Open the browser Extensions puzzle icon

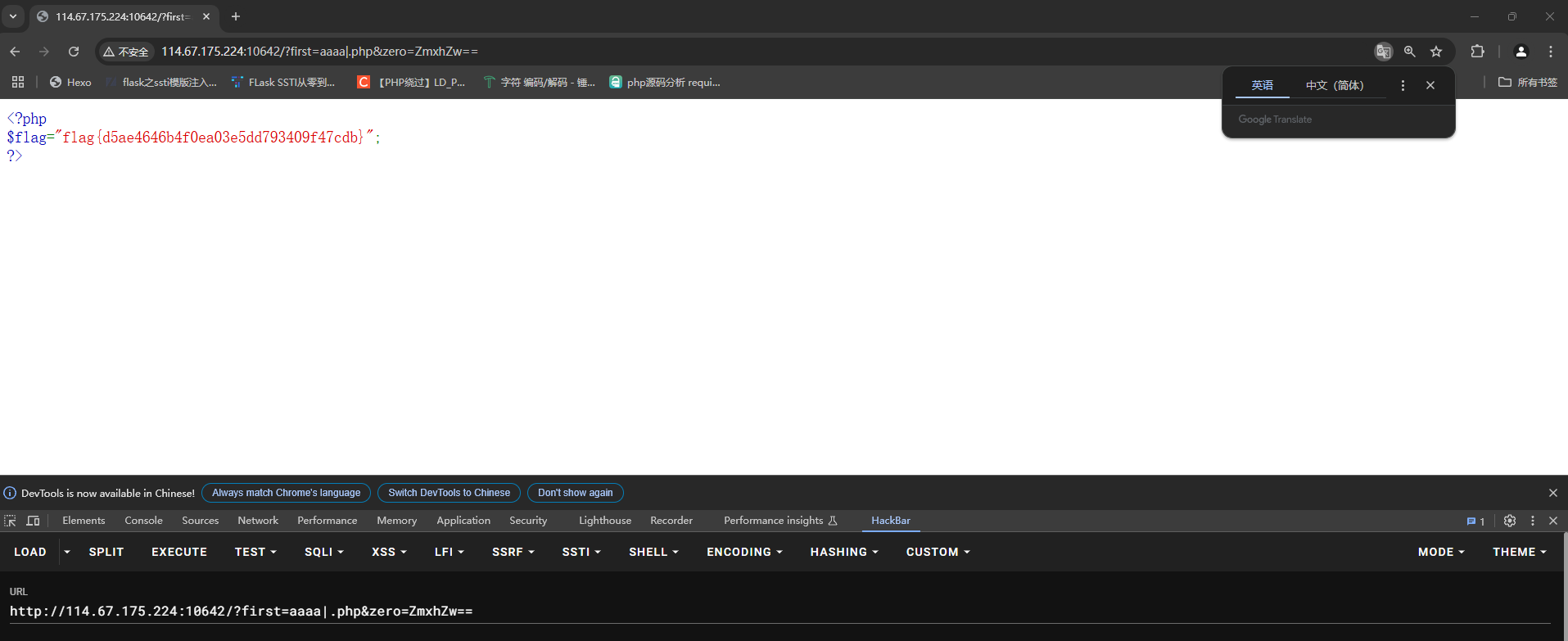click(1477, 52)
